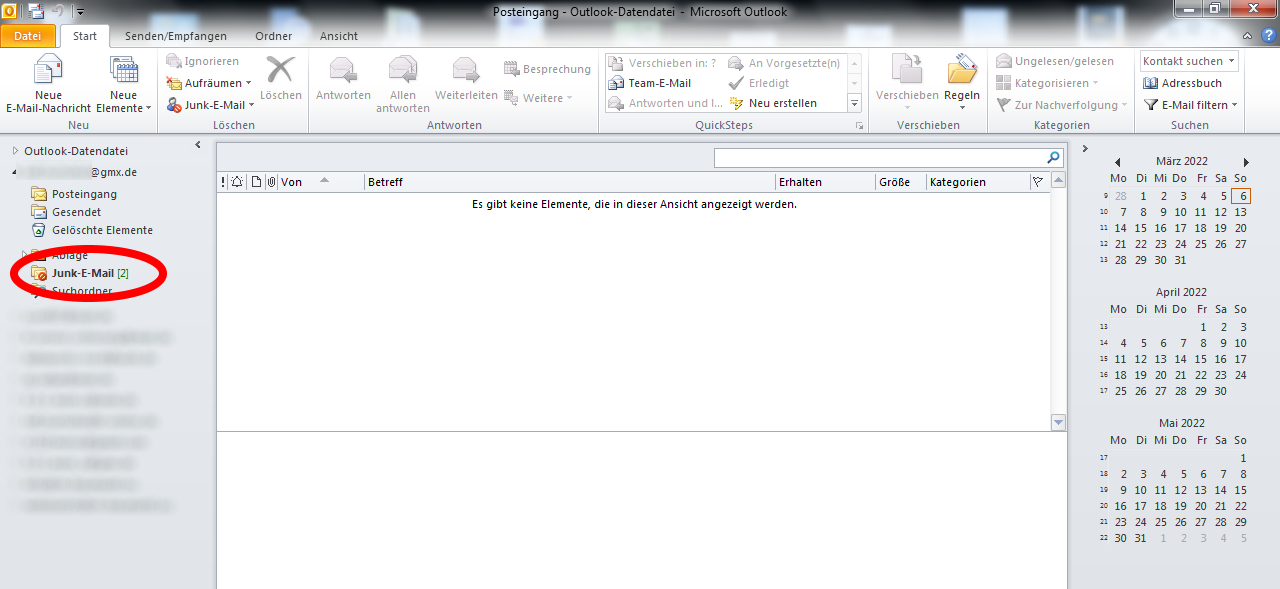Go to next month in calendar
Image resolution: width=1280 pixels, height=589 pixels.
pyautogui.click(x=1246, y=162)
